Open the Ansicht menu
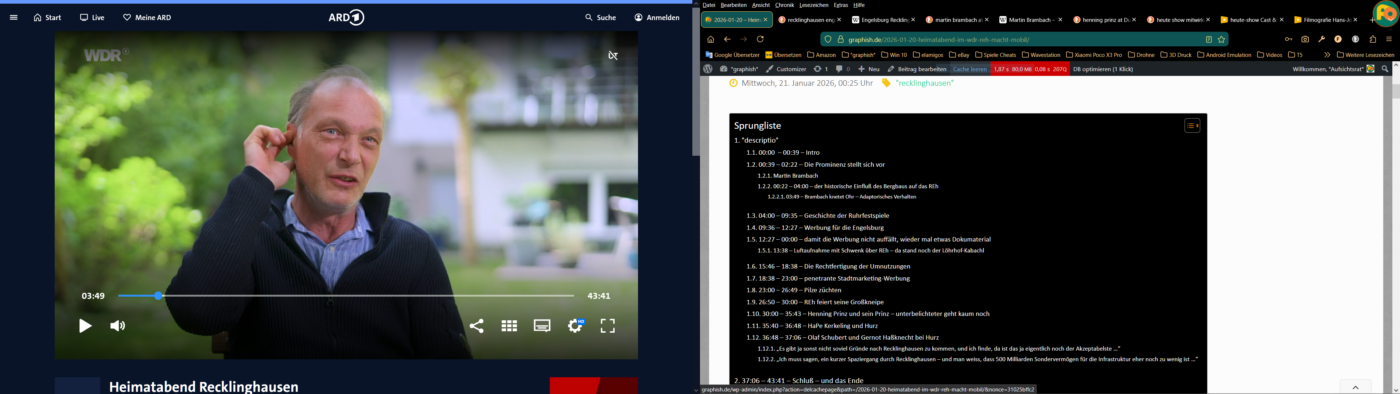1400x394 pixels. click(x=761, y=4)
